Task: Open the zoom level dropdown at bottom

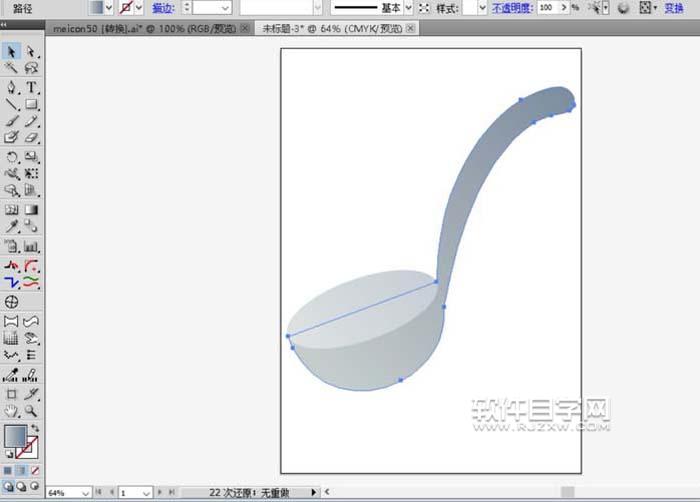Action: pyautogui.click(x=84, y=493)
